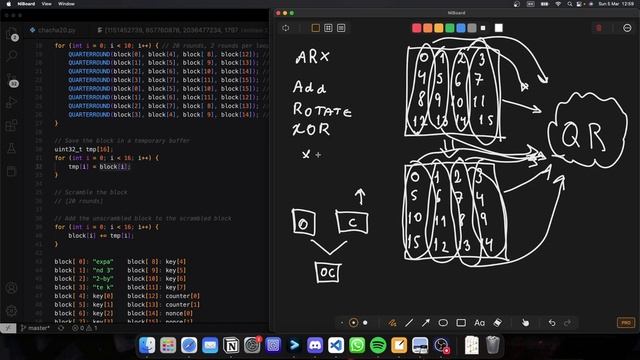Open Safari from the Dock
The width and height of the screenshot is (640, 360).
[189, 345]
